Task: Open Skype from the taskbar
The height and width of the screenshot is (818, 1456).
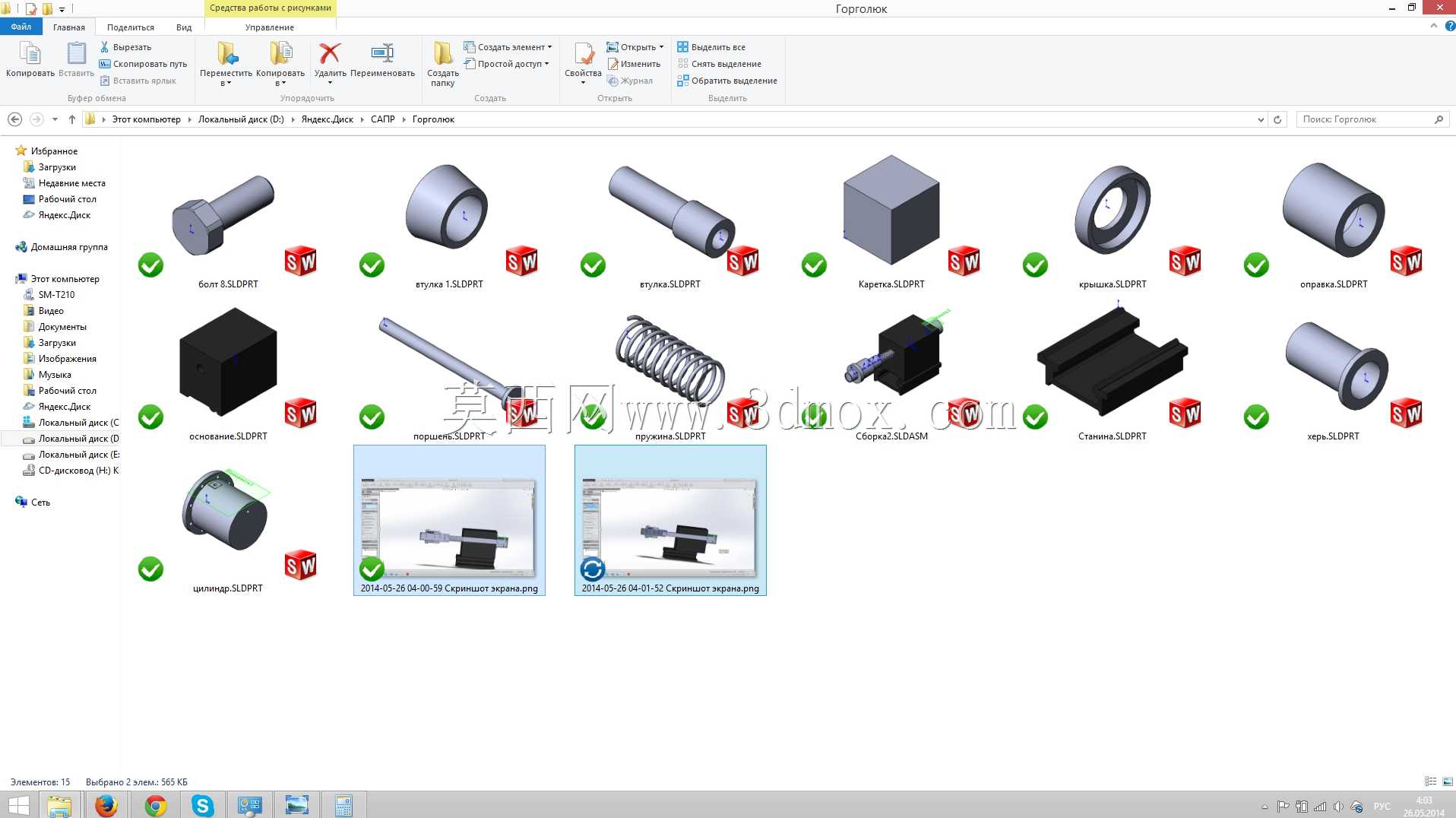Action: pyautogui.click(x=202, y=805)
